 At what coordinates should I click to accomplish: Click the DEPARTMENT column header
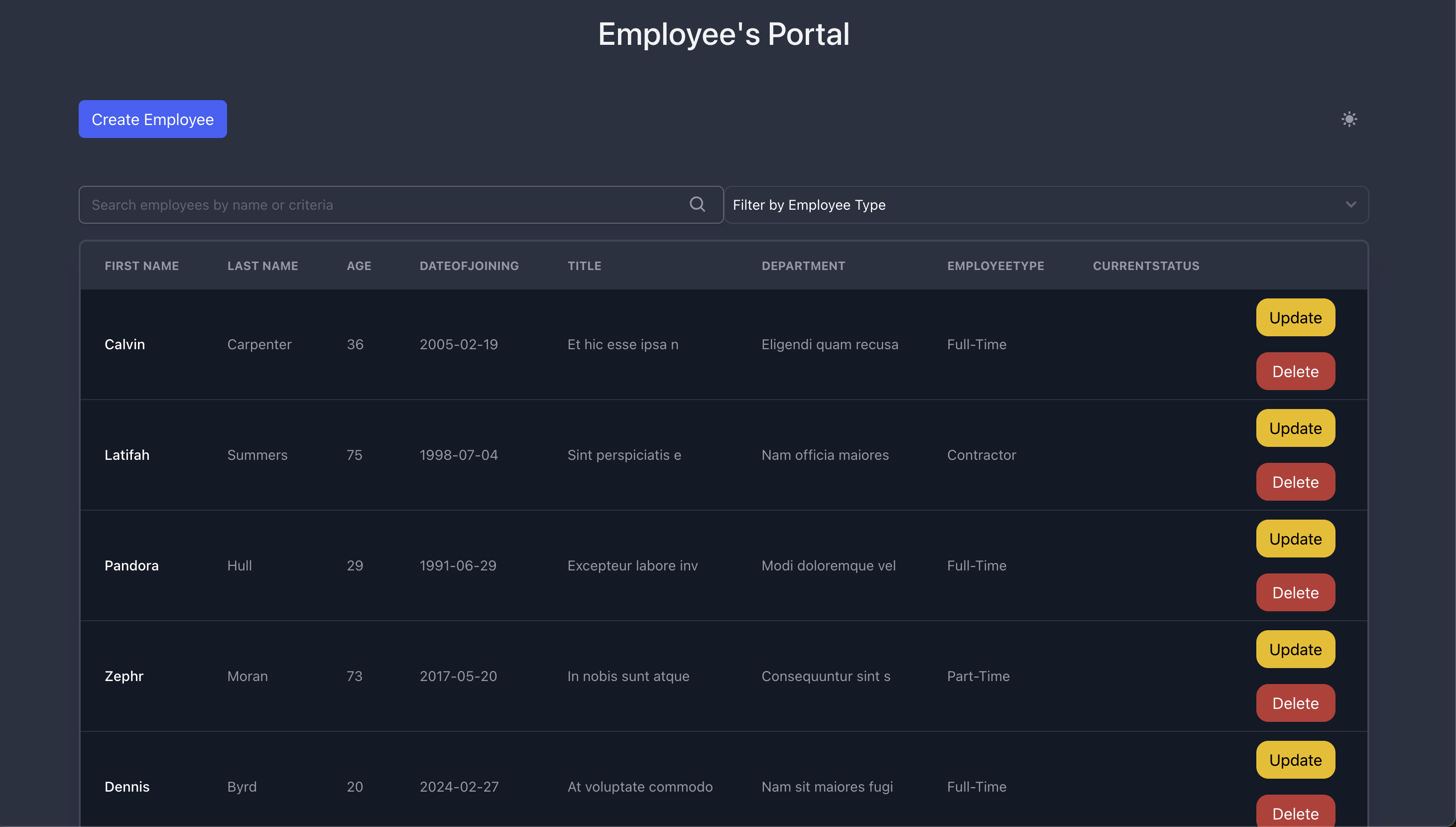tap(803, 266)
